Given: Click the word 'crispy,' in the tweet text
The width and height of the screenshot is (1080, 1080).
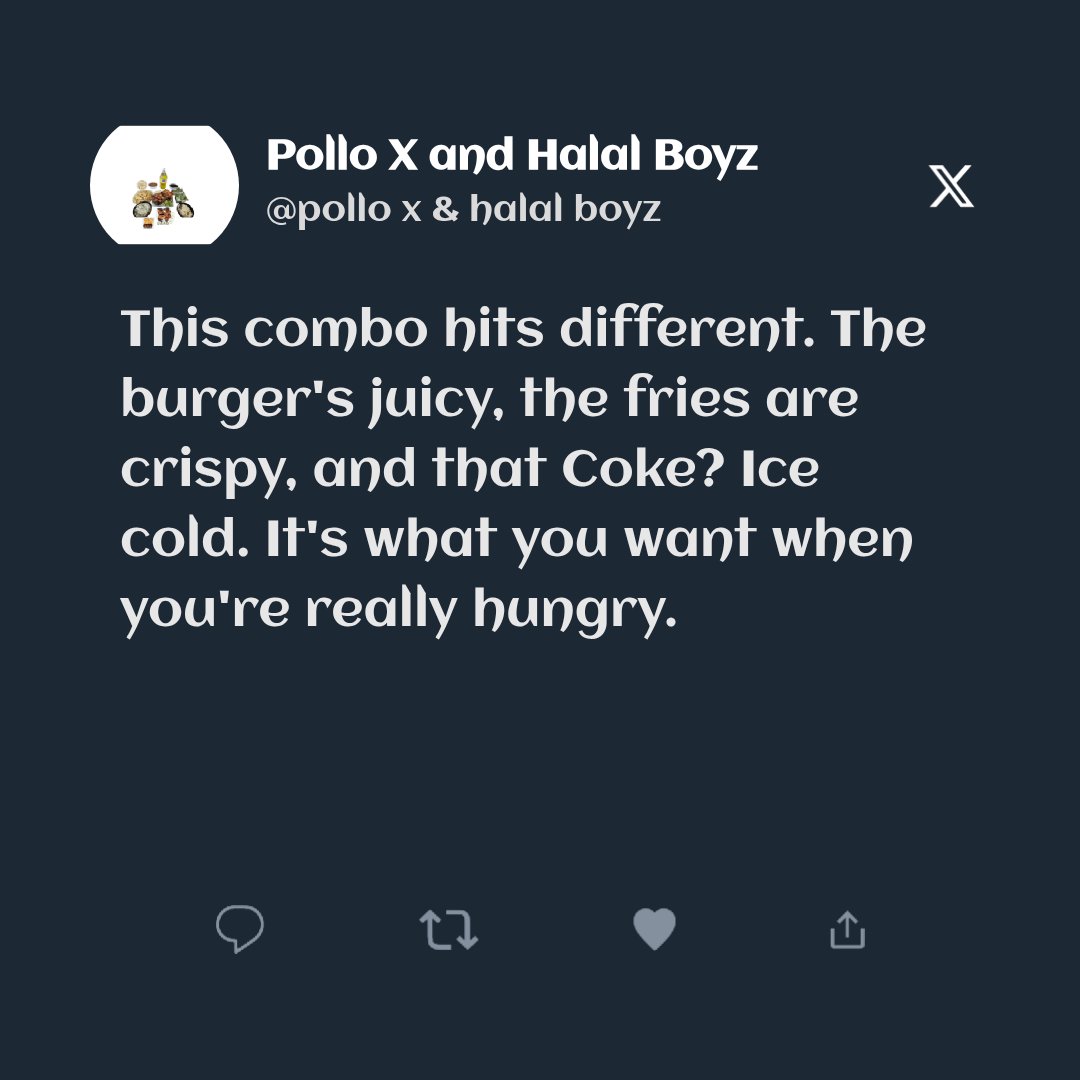Looking at the screenshot, I should (x=209, y=472).
